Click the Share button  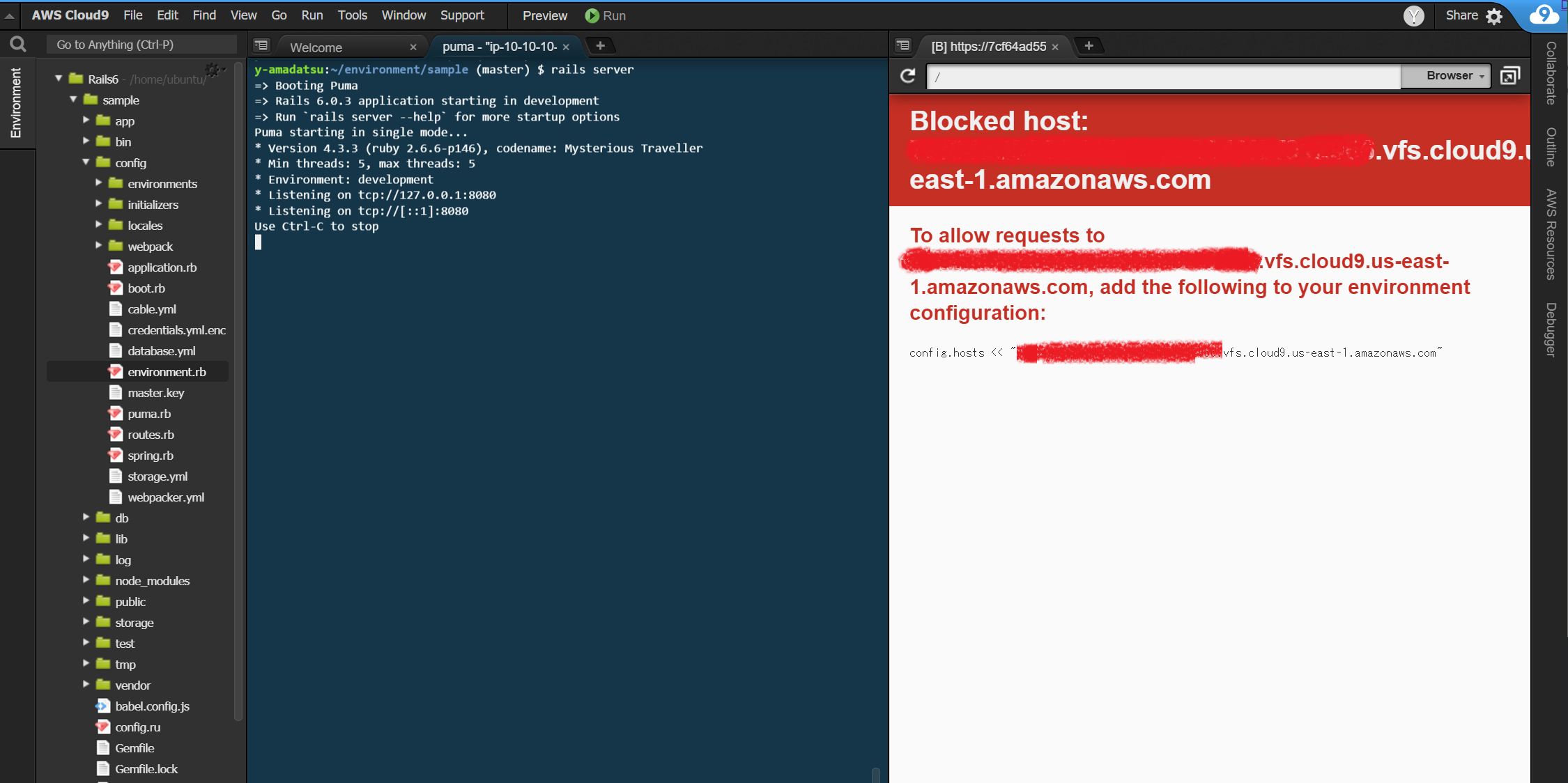click(x=1461, y=15)
